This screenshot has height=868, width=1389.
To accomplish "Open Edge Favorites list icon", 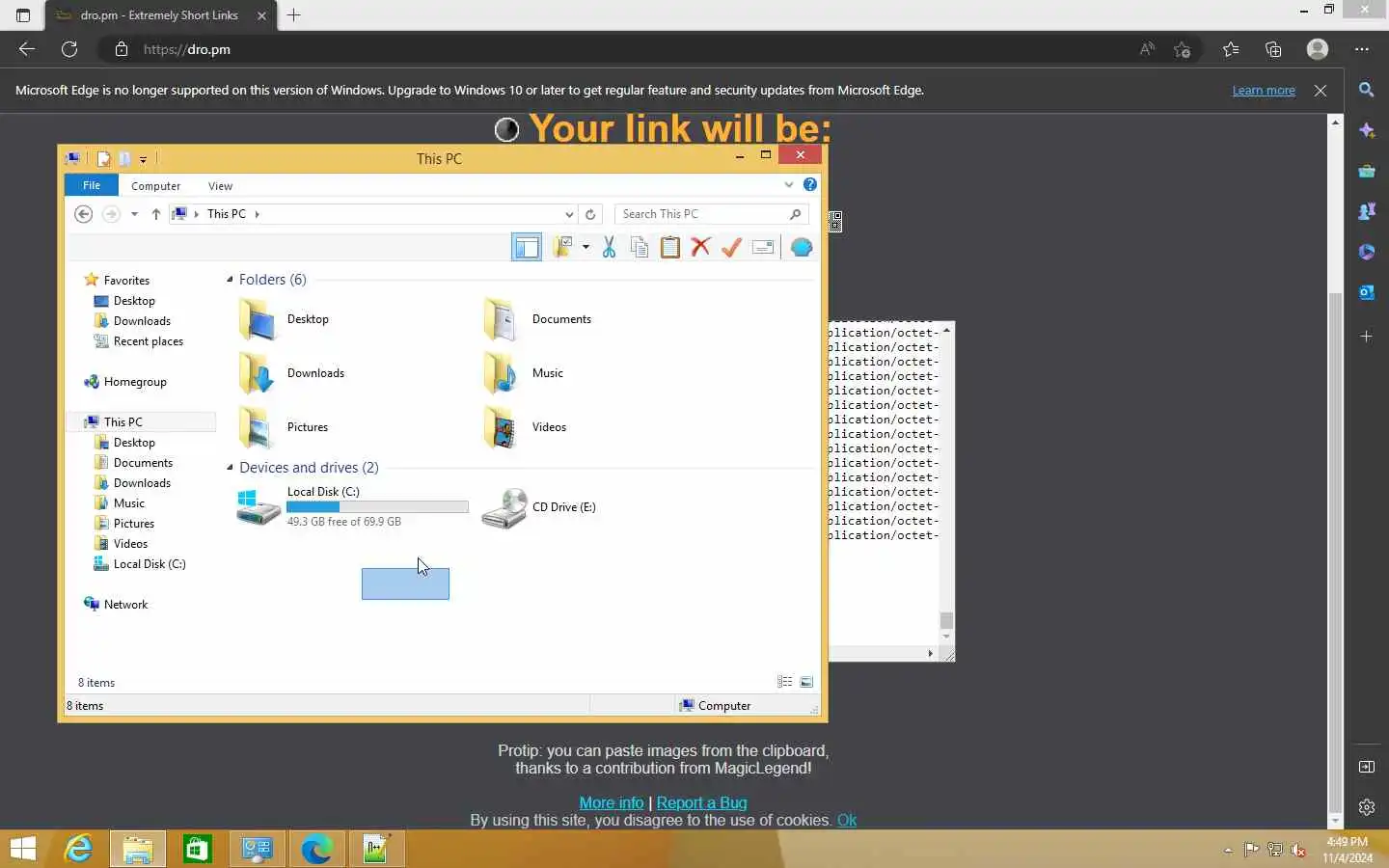I will point(1231,49).
